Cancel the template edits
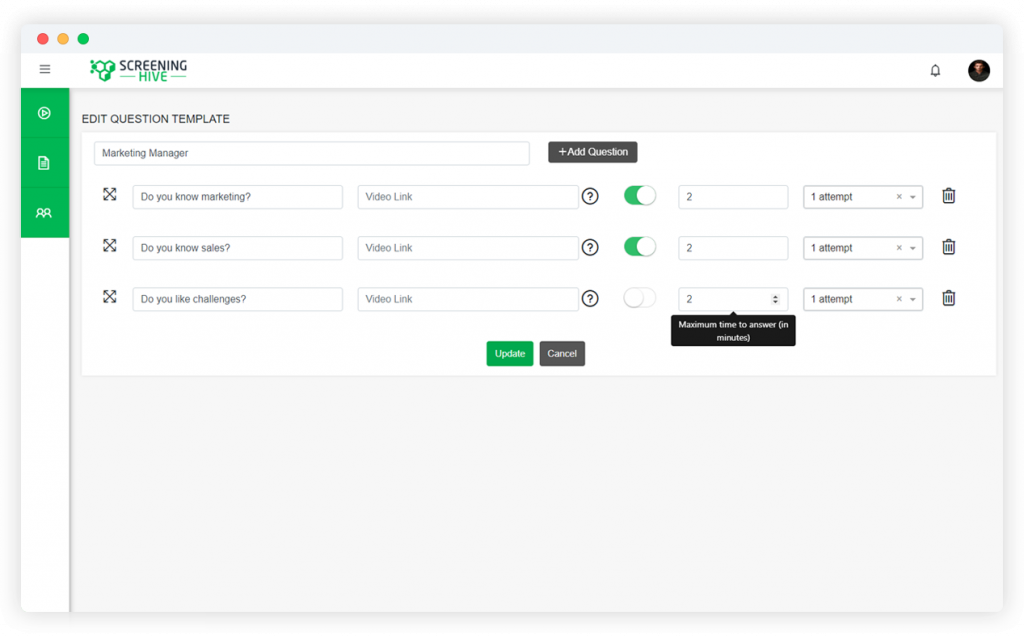The width and height of the screenshot is (1024, 637). point(562,353)
